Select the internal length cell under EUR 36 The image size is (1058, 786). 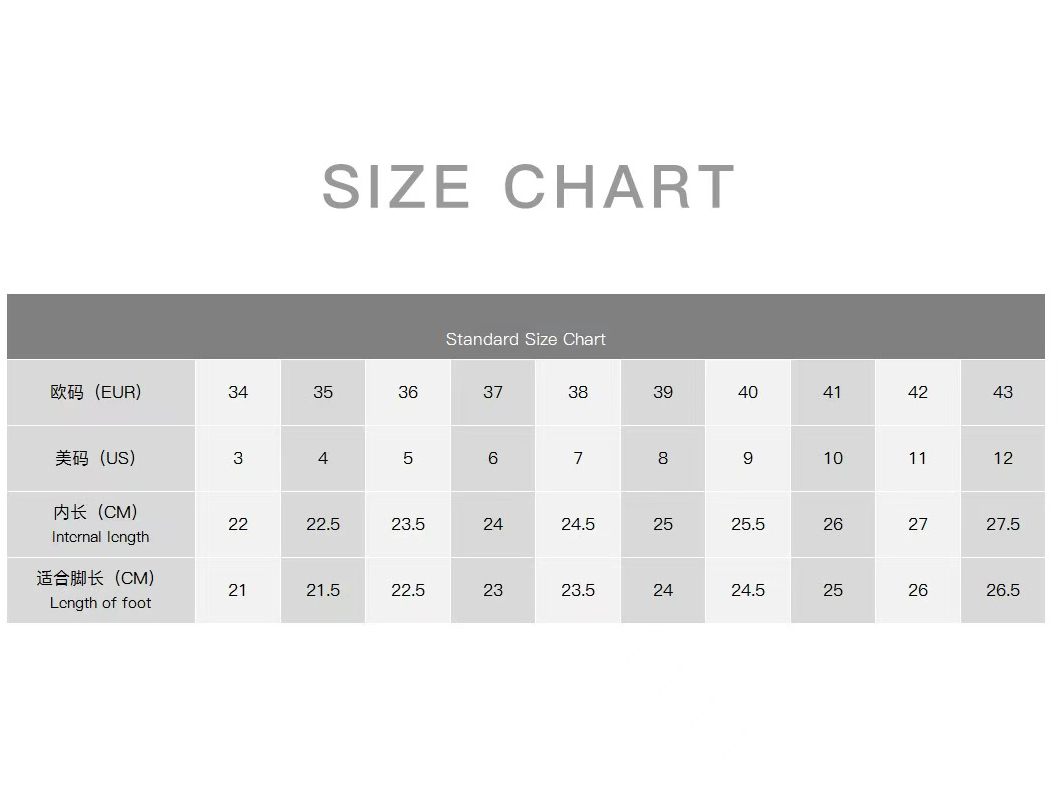(x=408, y=524)
